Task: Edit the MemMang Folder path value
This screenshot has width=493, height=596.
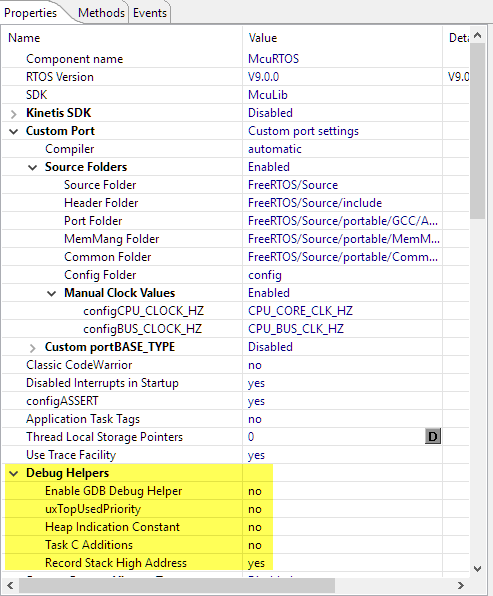Action: [x=344, y=239]
